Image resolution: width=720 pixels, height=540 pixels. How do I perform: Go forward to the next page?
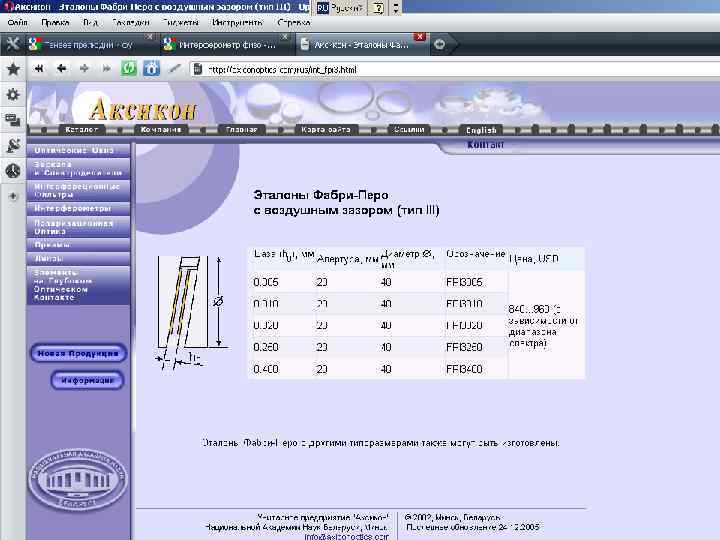(x=84, y=69)
